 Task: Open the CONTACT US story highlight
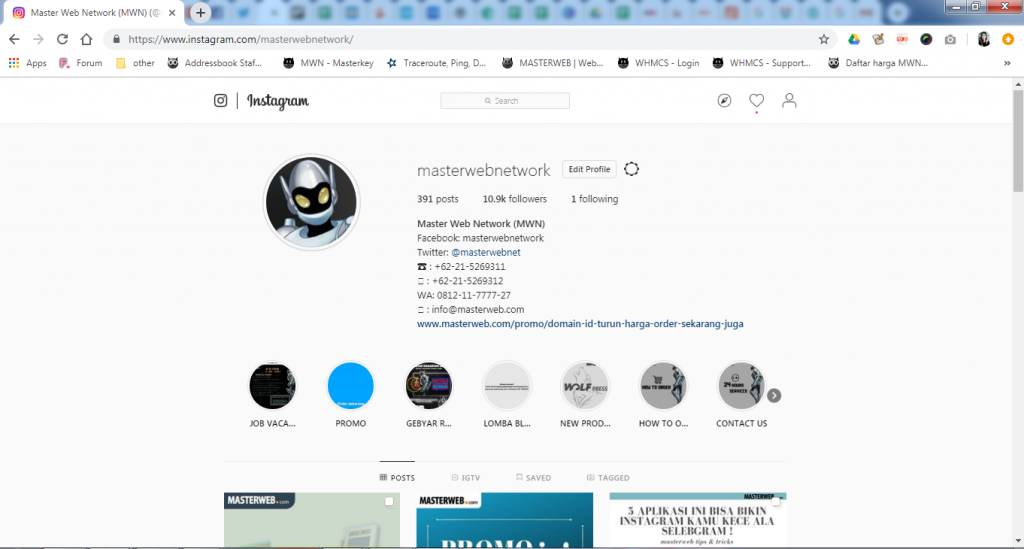[x=741, y=387]
